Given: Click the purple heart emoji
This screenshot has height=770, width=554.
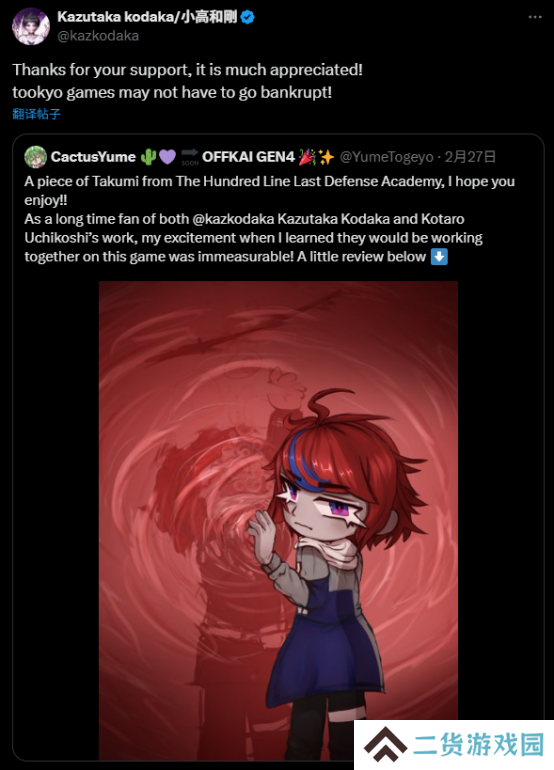Looking at the screenshot, I should pos(167,157).
